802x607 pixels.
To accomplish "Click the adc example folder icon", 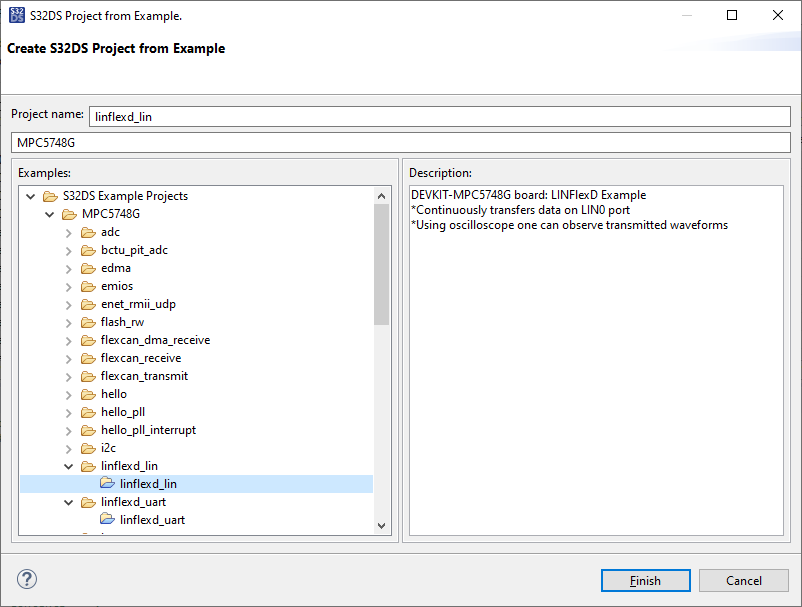I will 88,232.
